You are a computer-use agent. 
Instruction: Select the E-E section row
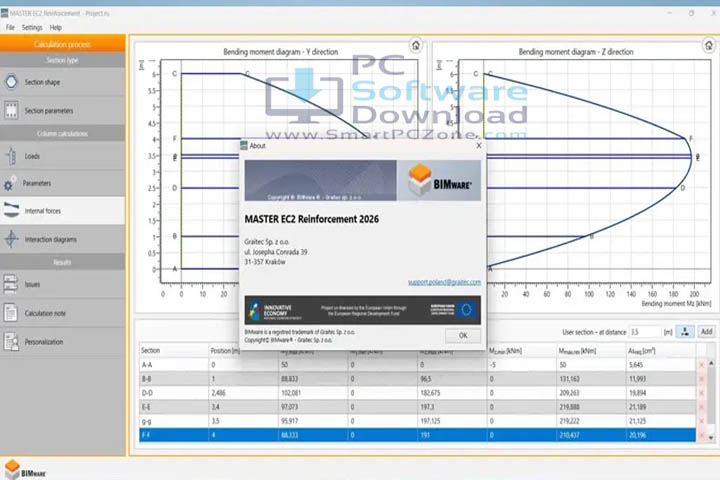pos(417,407)
